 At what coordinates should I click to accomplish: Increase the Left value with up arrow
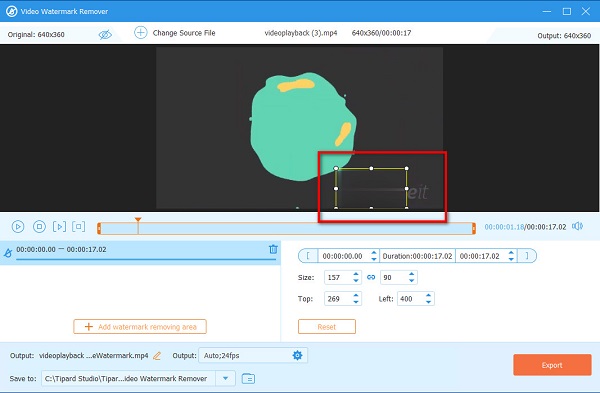coord(429,295)
